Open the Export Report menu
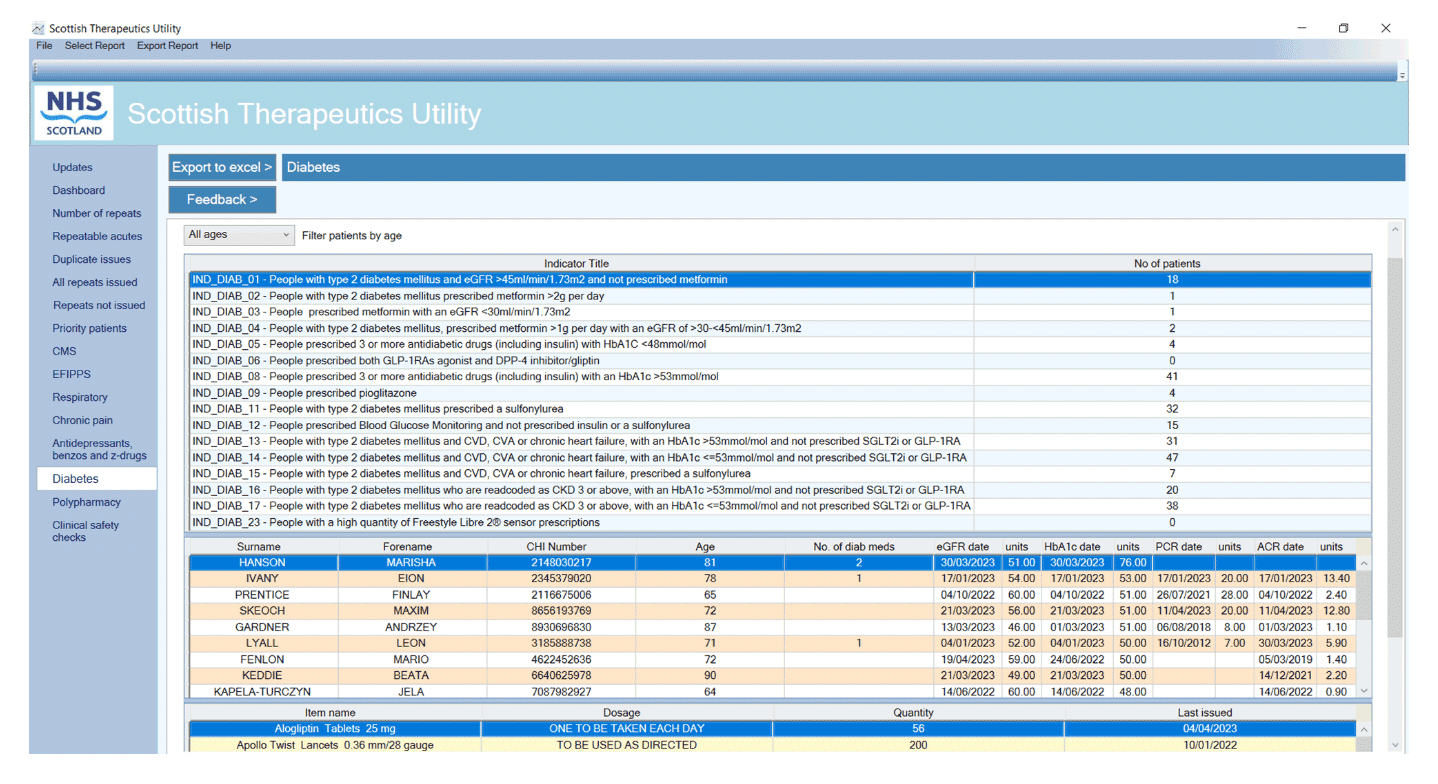This screenshot has width=1438, height=784. tap(167, 46)
